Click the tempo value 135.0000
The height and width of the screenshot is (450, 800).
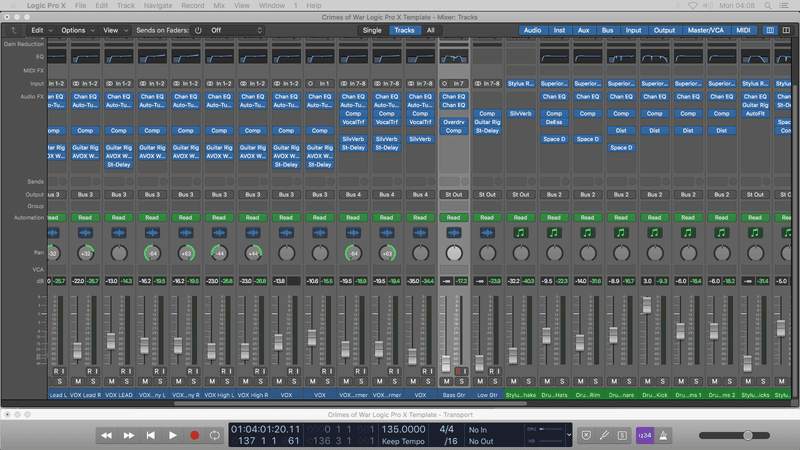[403, 430]
